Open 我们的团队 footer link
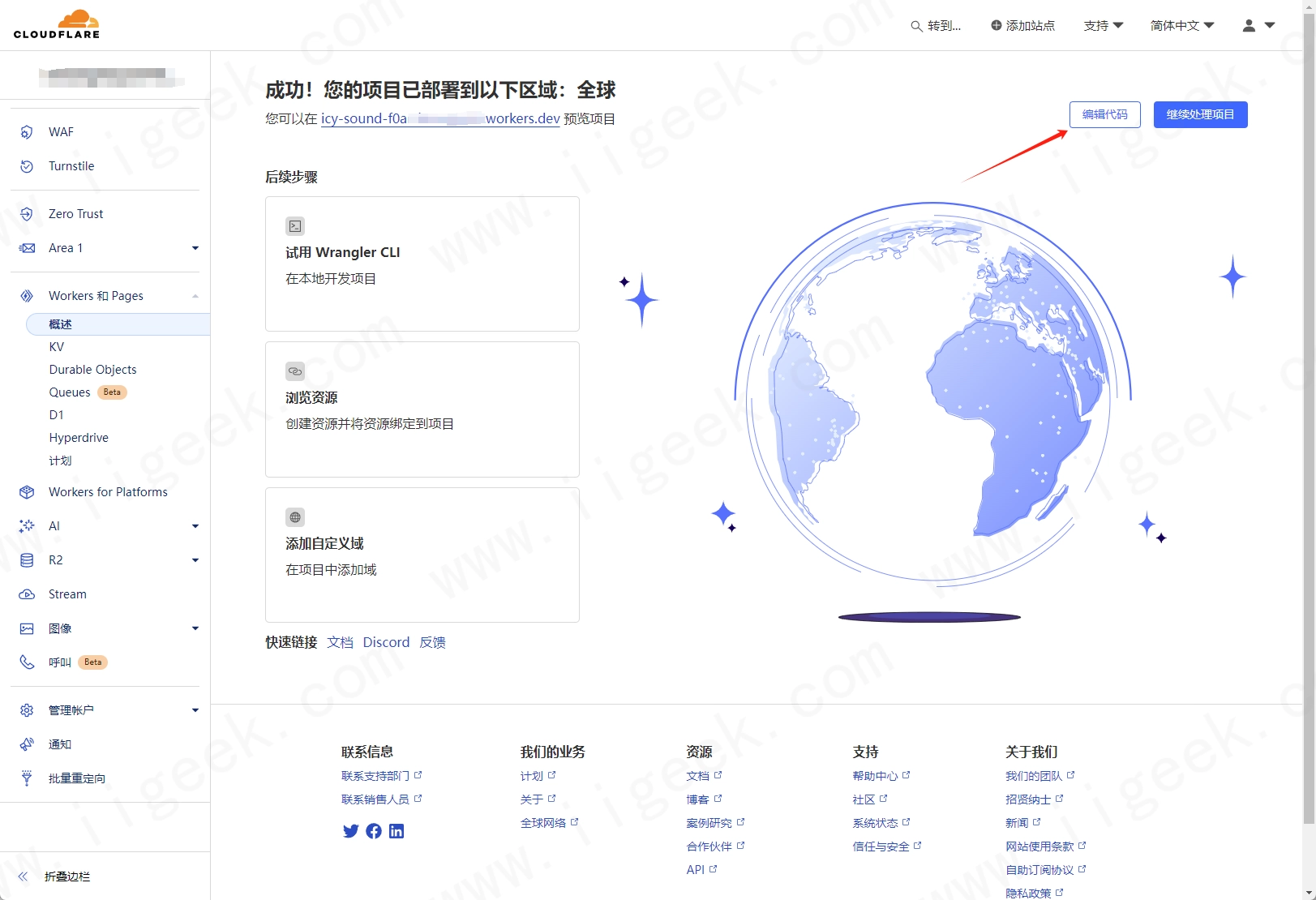 tap(1040, 776)
